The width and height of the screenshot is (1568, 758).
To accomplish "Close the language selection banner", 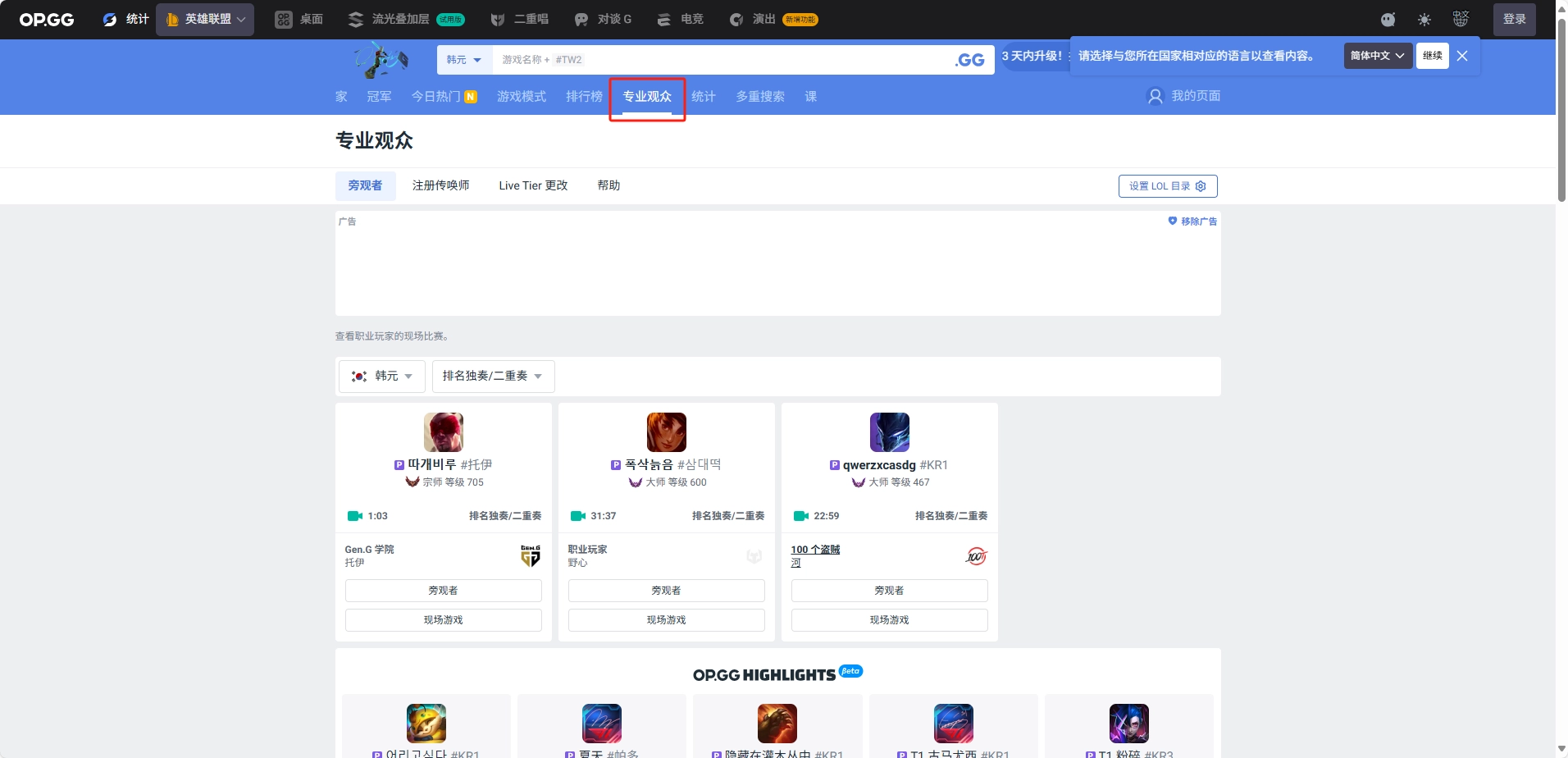I will click(1462, 56).
